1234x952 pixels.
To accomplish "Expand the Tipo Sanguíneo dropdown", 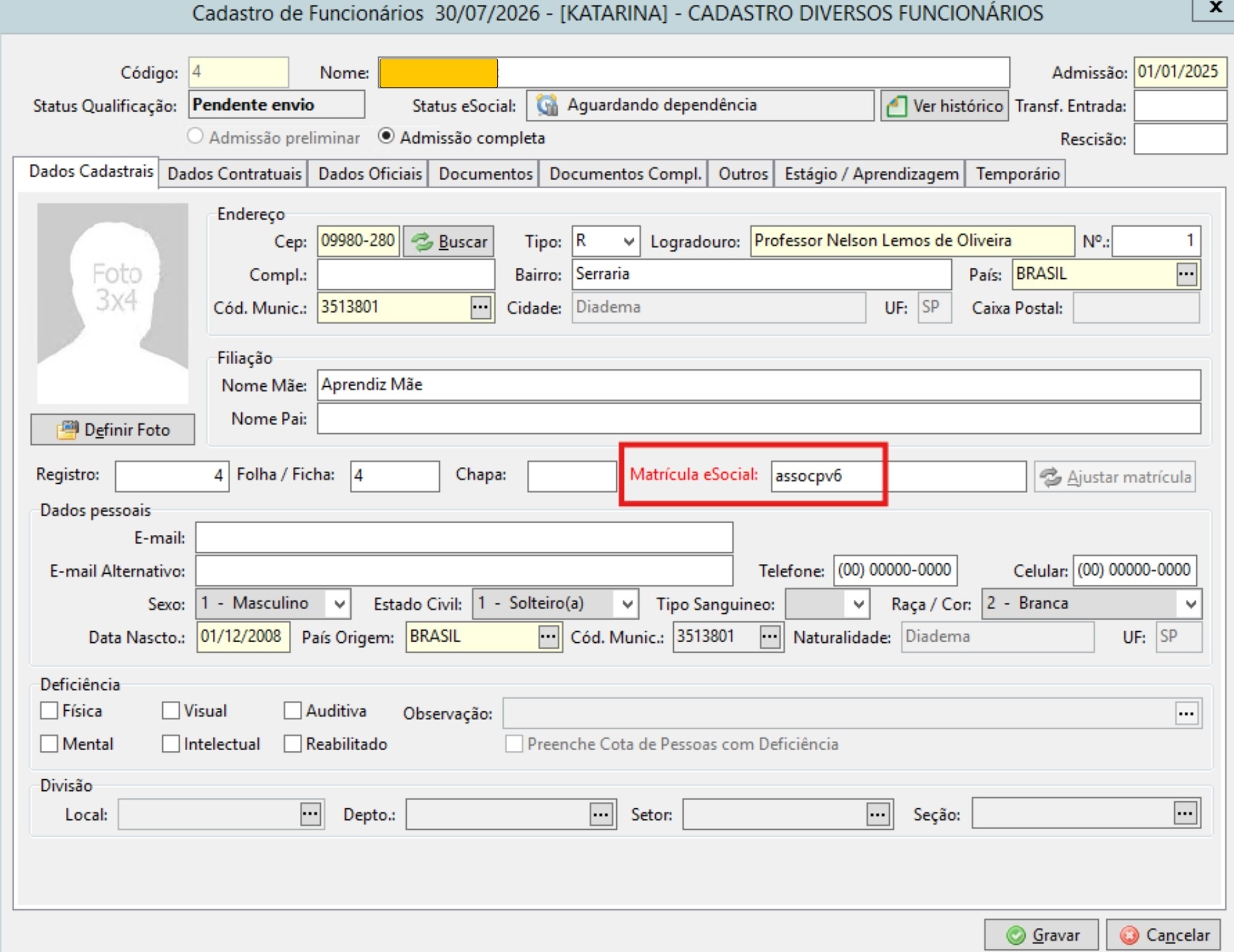I will (858, 603).
